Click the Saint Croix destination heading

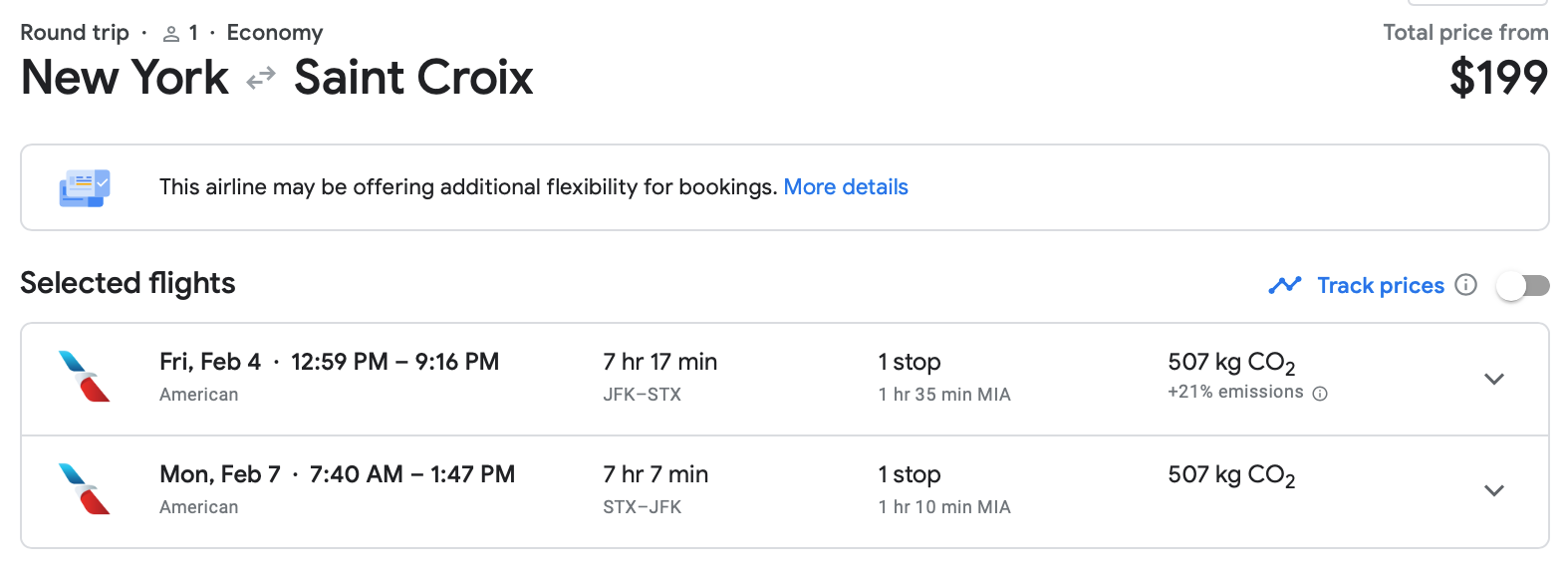tap(413, 78)
